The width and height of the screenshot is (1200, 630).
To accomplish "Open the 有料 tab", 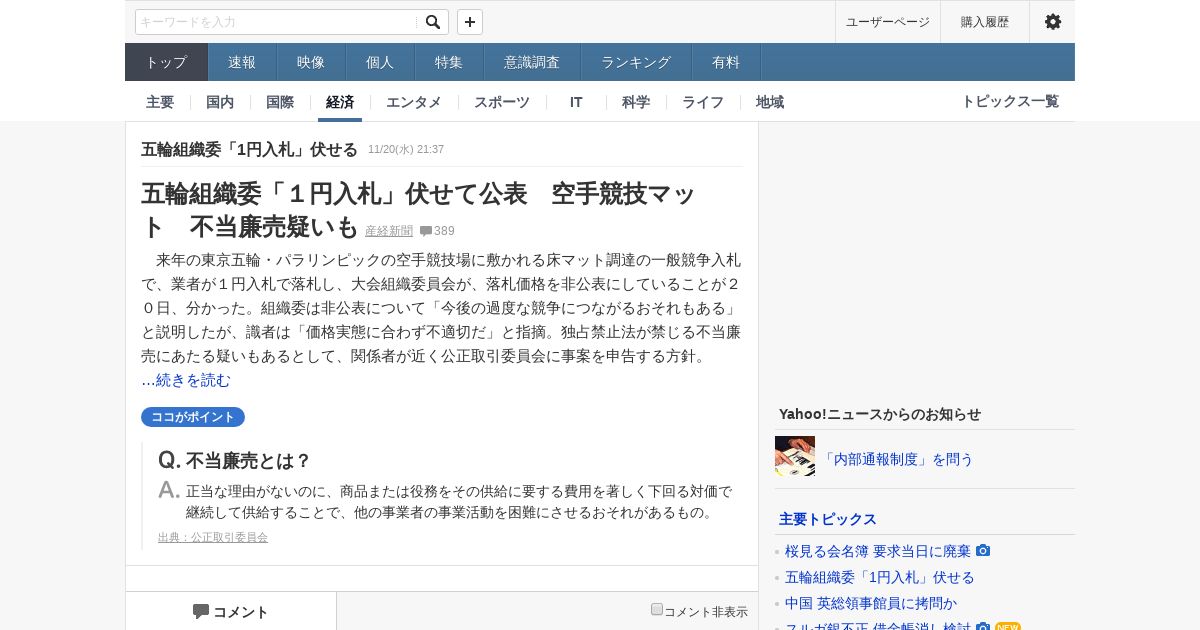I will 726,62.
